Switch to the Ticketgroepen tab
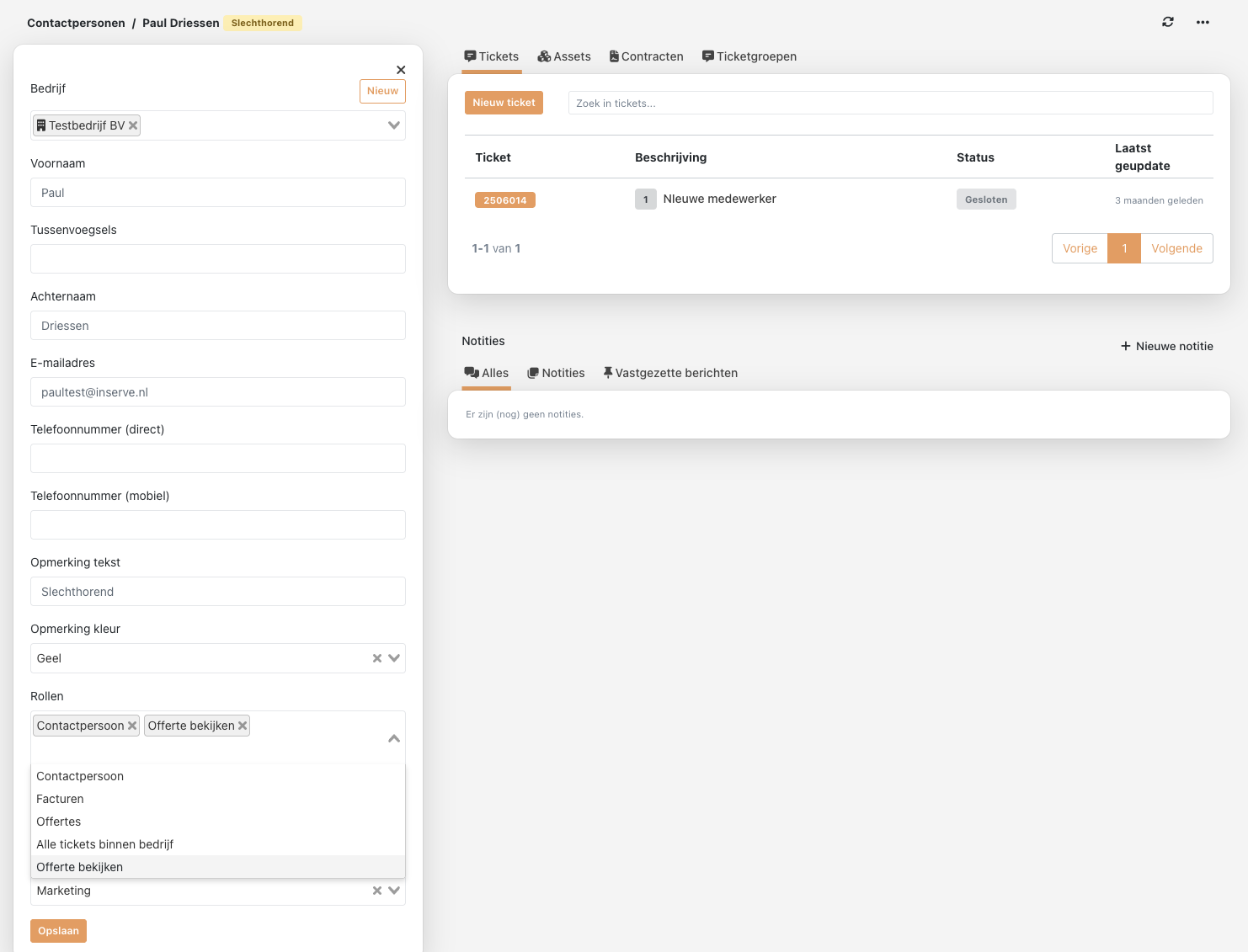This screenshot has height=952, width=1248. 749,56
